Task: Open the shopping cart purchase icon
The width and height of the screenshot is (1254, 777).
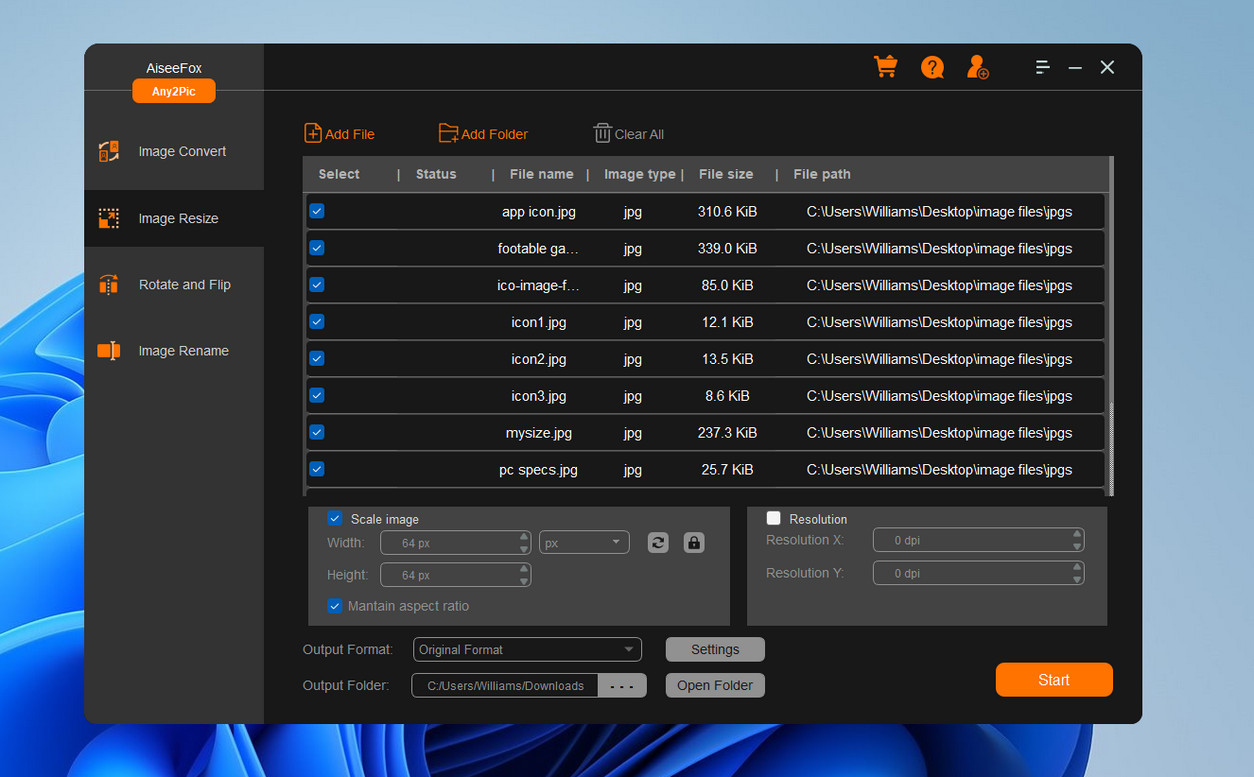Action: [885, 67]
